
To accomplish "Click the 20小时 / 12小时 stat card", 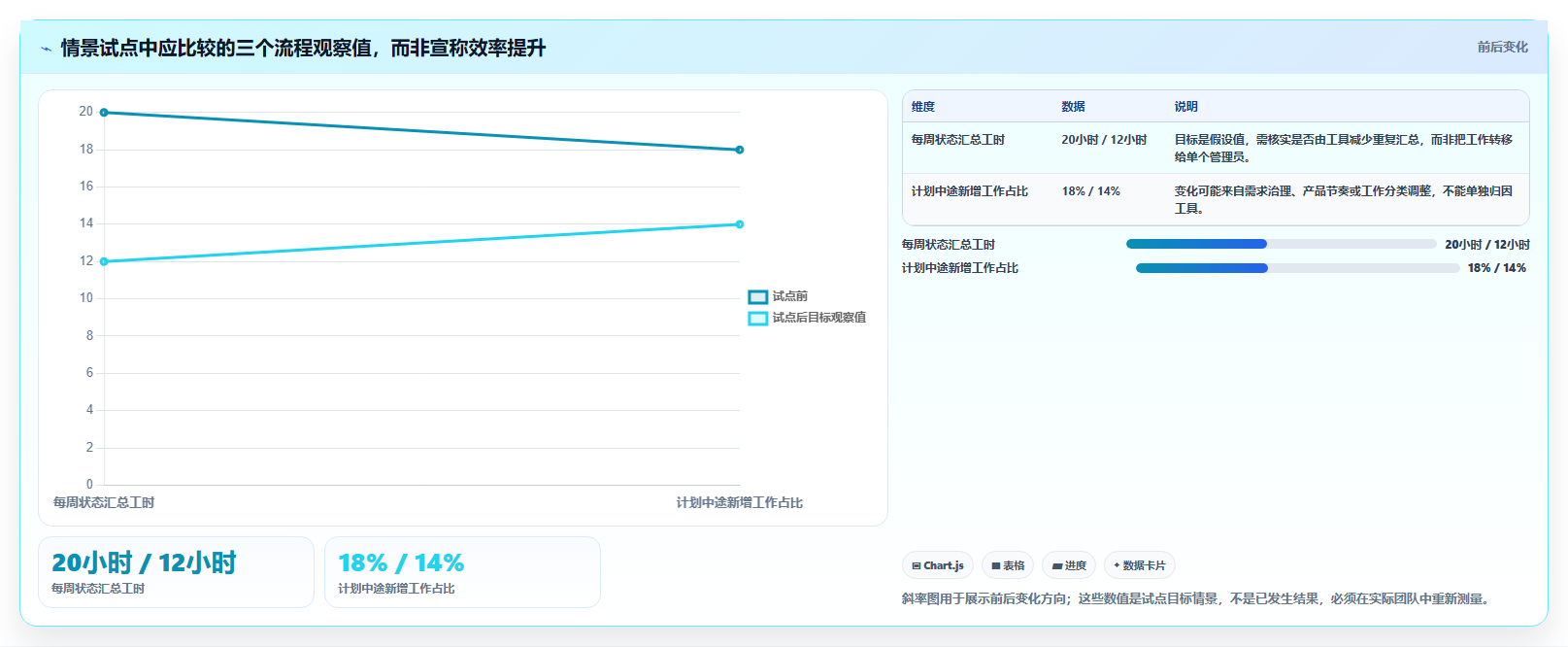I will [x=176, y=572].
